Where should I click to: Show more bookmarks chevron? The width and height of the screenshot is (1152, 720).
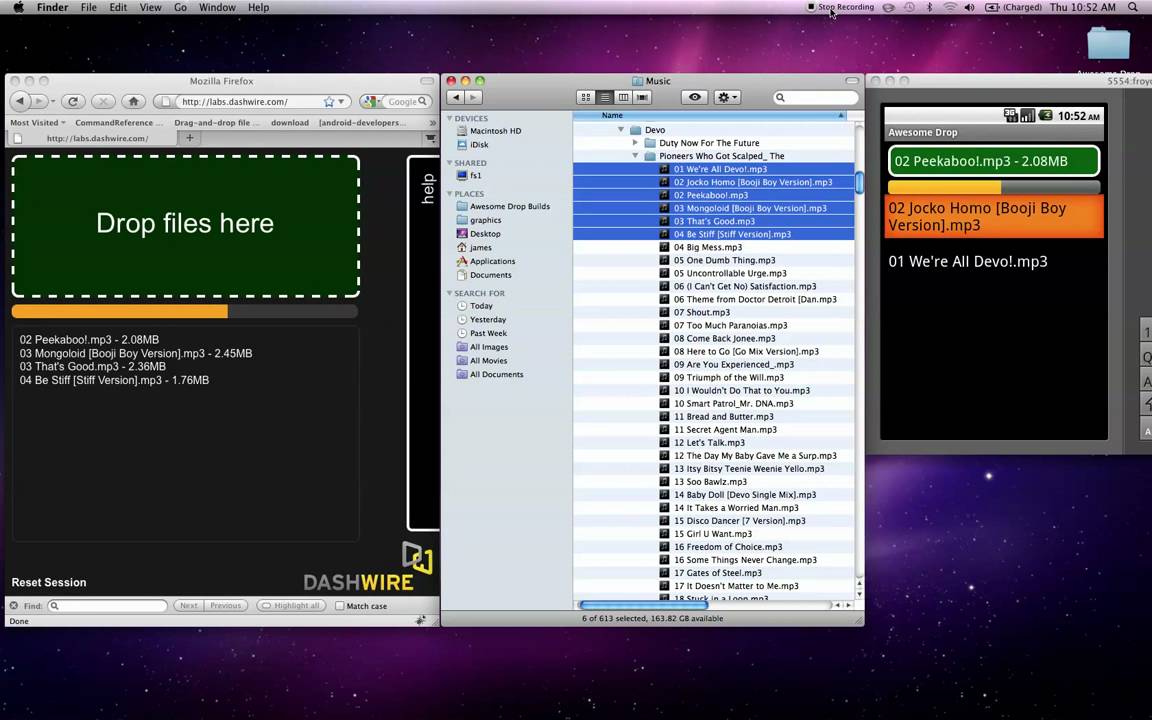point(432,123)
